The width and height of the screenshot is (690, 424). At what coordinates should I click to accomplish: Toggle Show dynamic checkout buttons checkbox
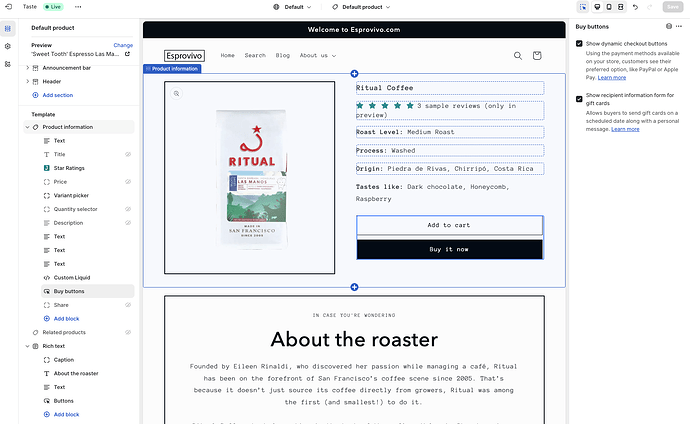pyautogui.click(x=579, y=44)
